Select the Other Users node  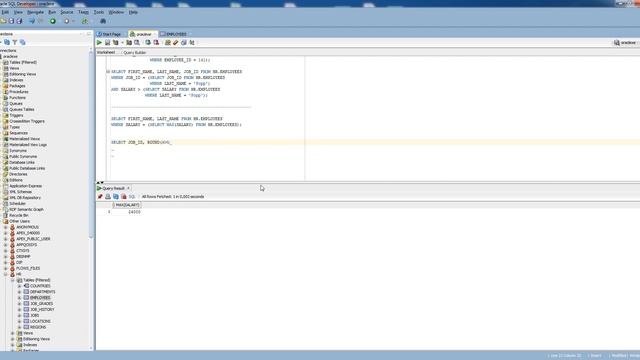20,221
